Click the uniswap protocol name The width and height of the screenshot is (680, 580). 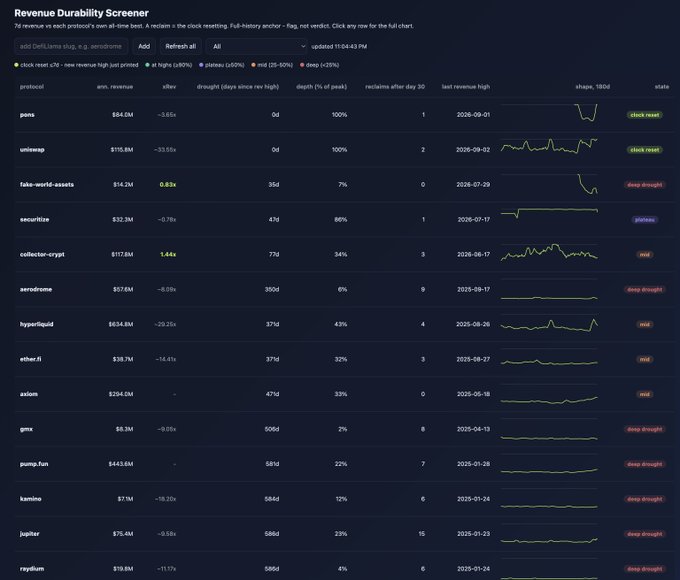pyautogui.click(x=32, y=150)
